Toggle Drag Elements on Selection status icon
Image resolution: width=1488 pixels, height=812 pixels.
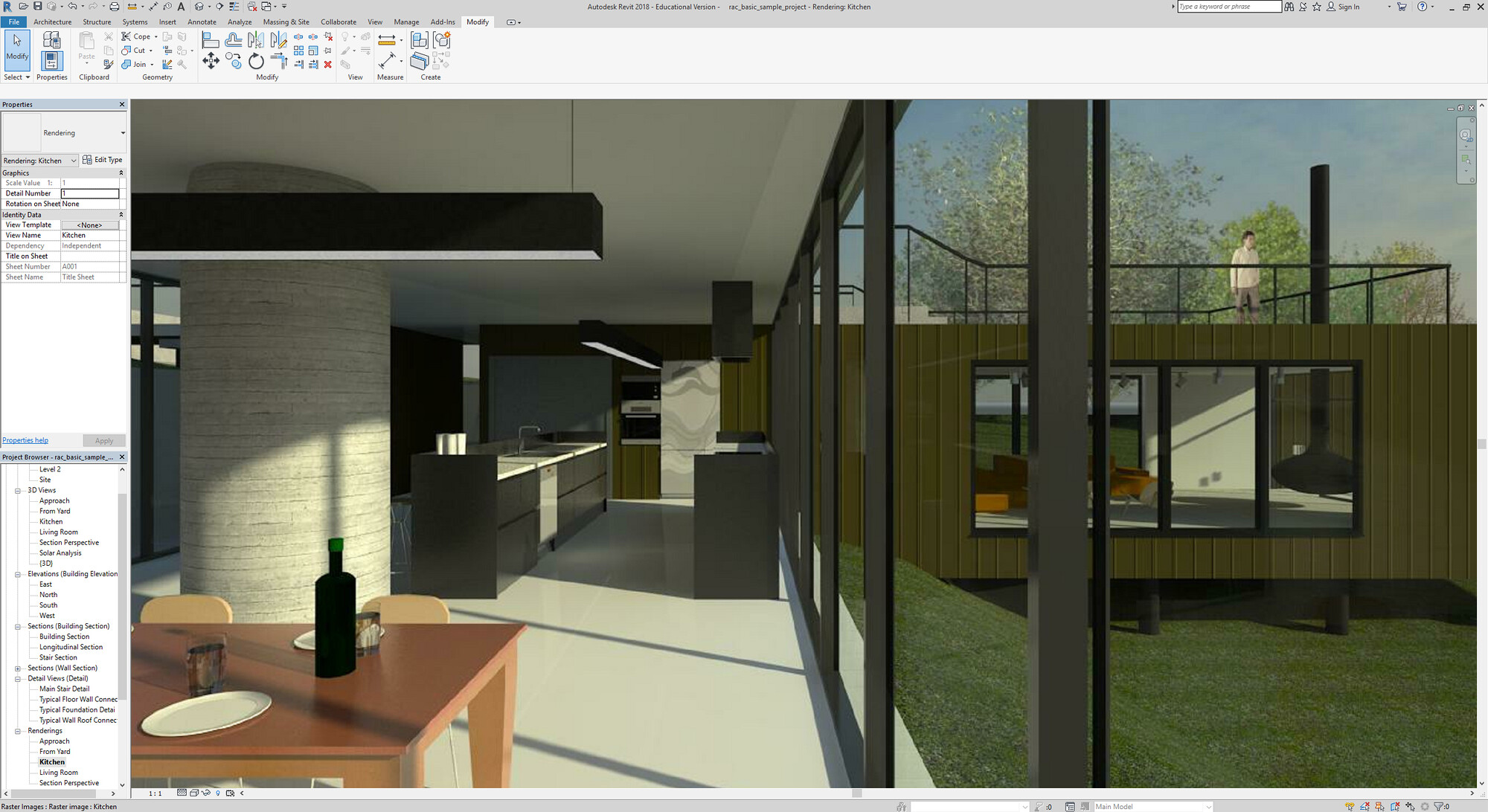point(1410,806)
